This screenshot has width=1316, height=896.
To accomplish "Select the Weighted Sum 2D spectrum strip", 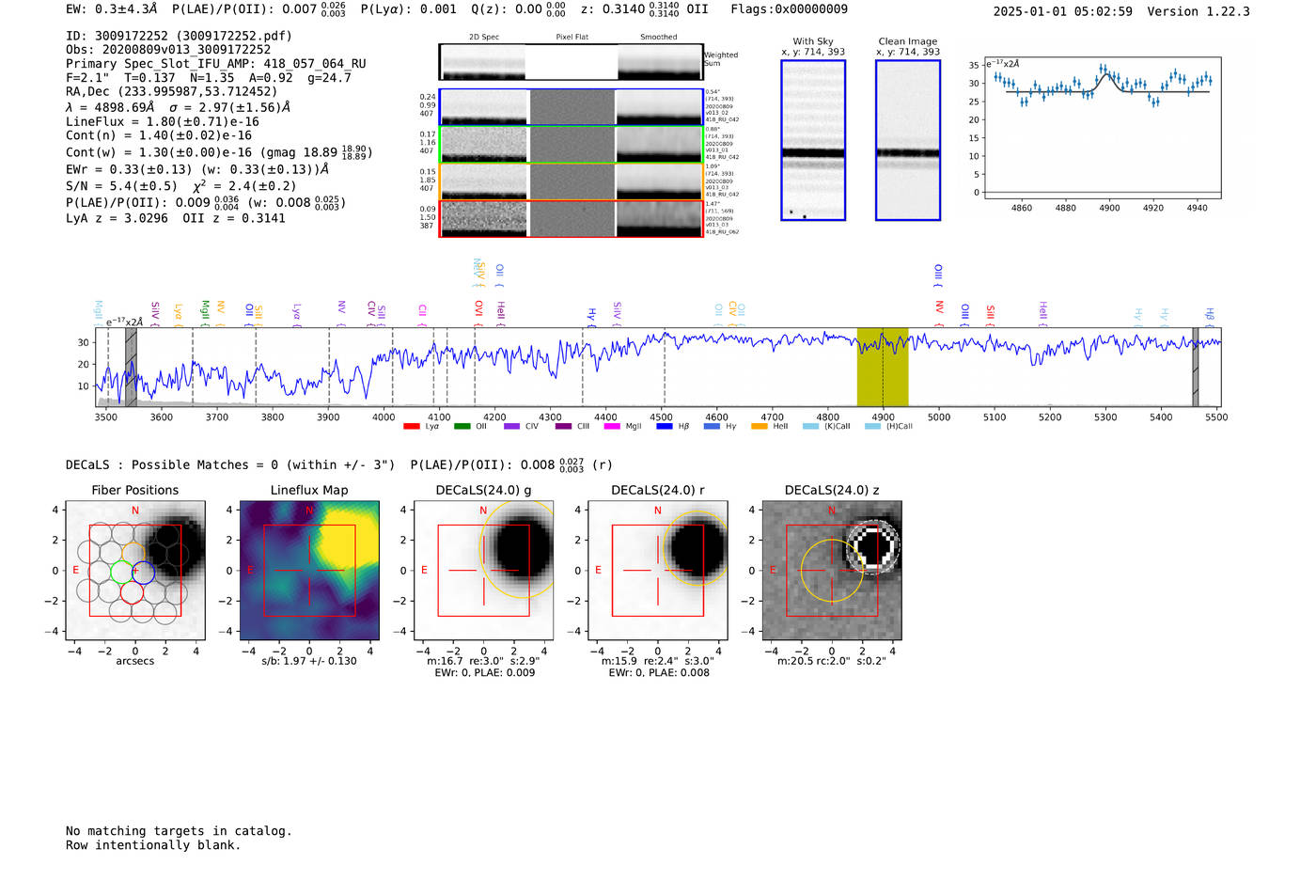I will 571,62.
